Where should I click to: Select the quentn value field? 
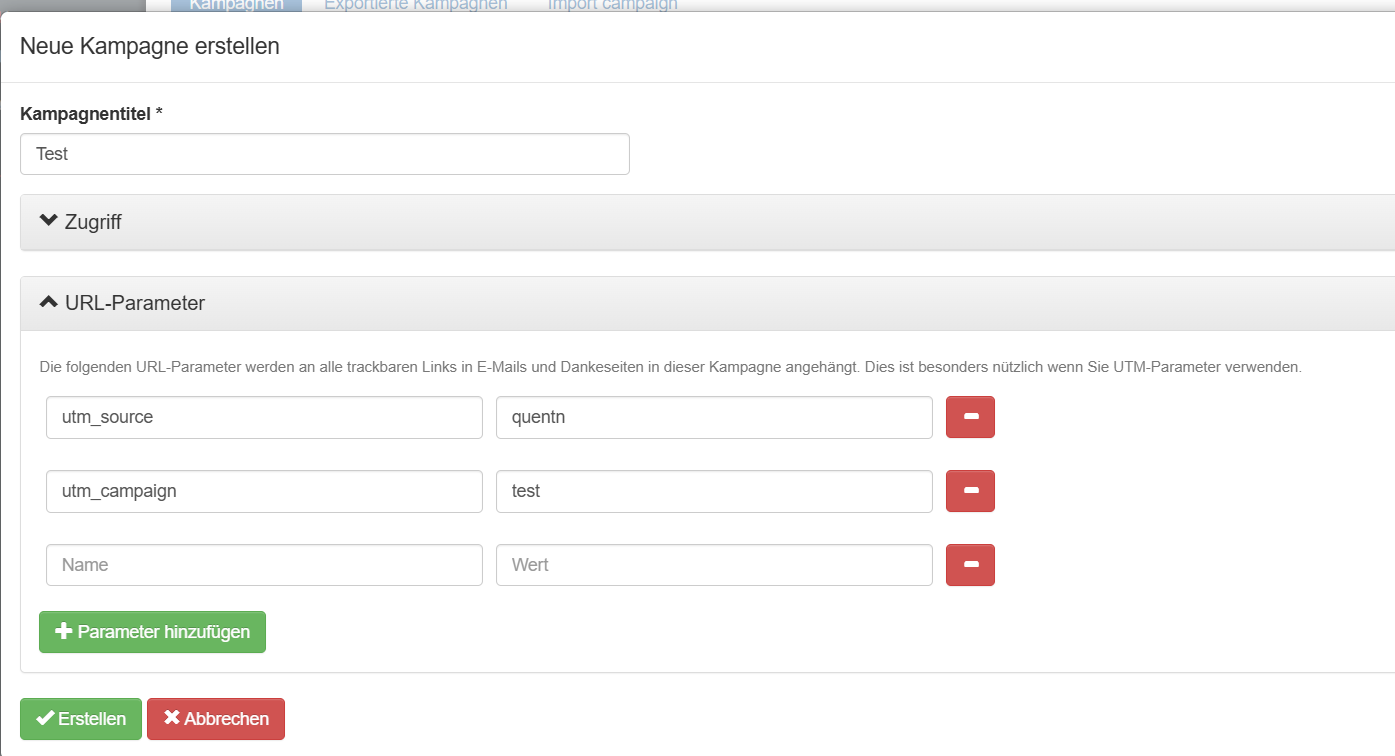(x=714, y=417)
